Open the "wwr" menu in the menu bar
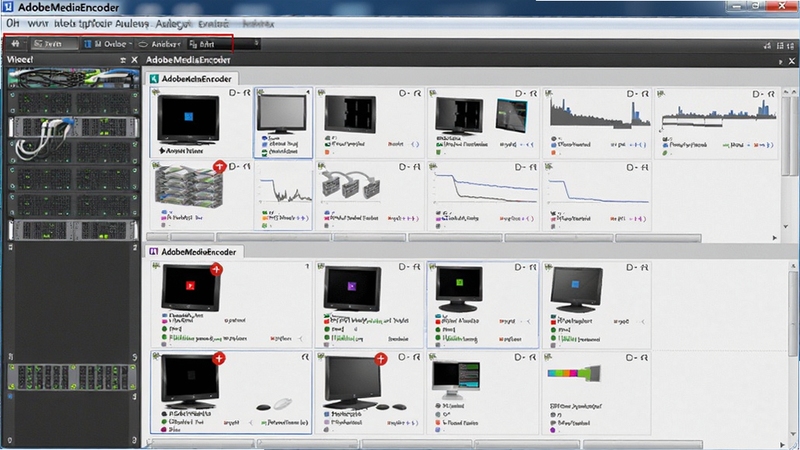 coord(38,23)
